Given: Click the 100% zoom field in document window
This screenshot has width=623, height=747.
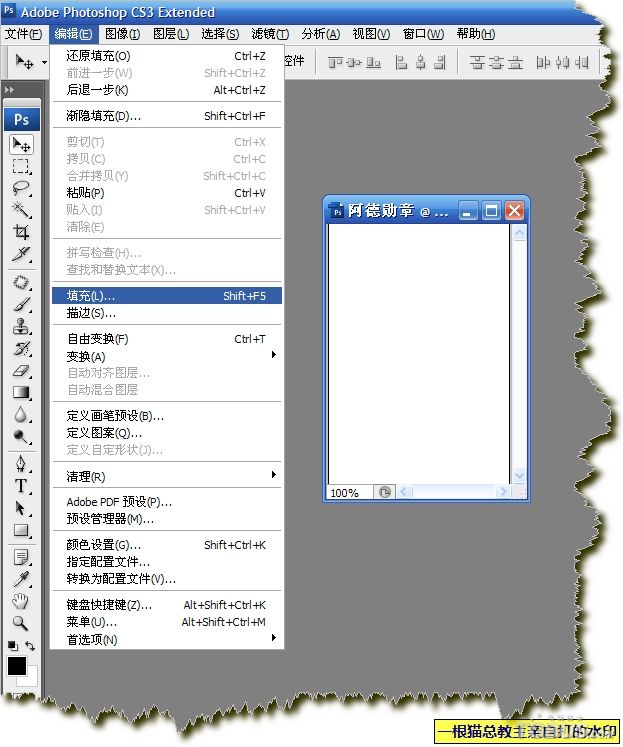Looking at the screenshot, I should click(x=349, y=492).
